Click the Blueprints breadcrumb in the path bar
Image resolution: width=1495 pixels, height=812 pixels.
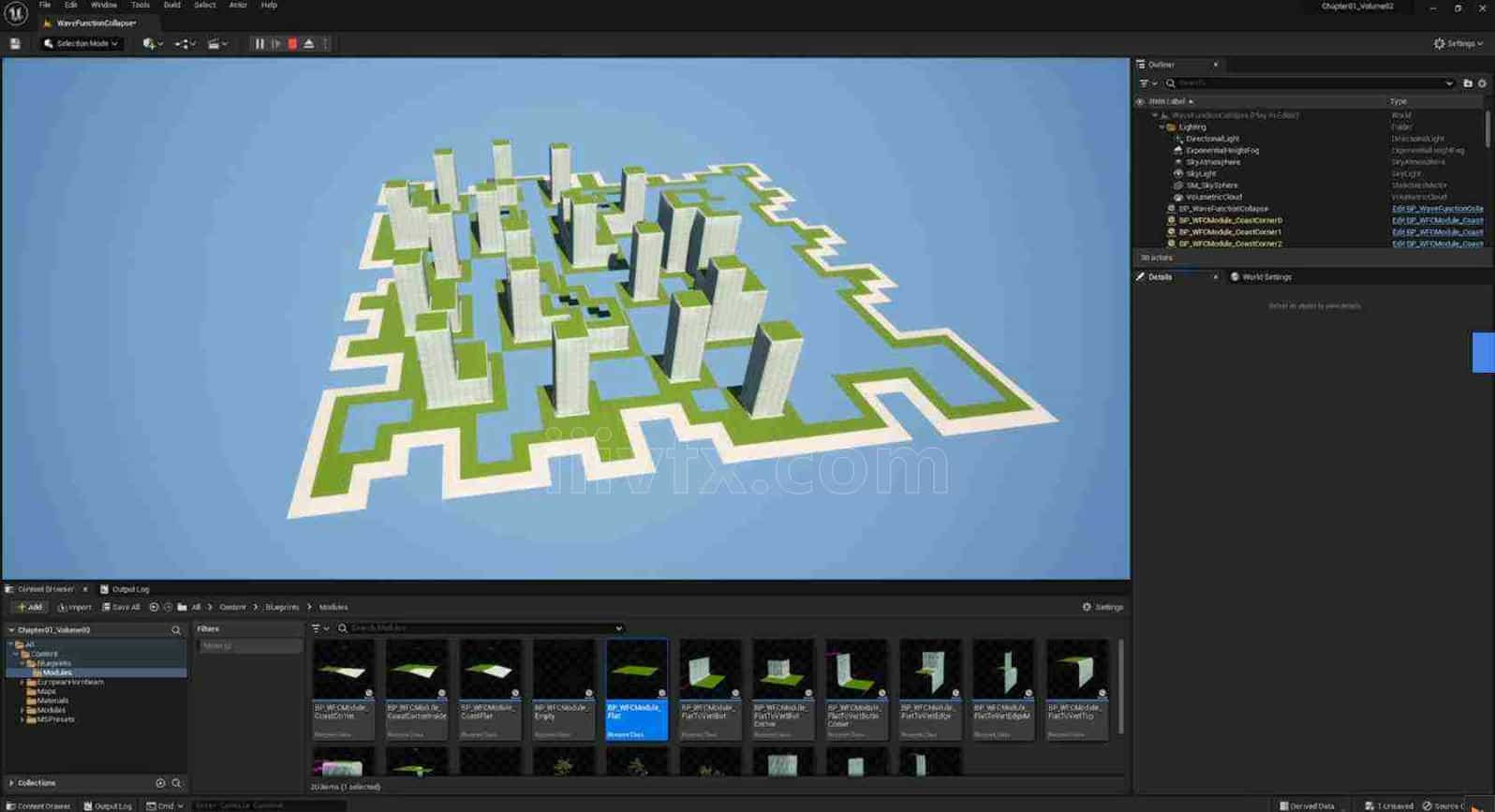tap(282, 607)
